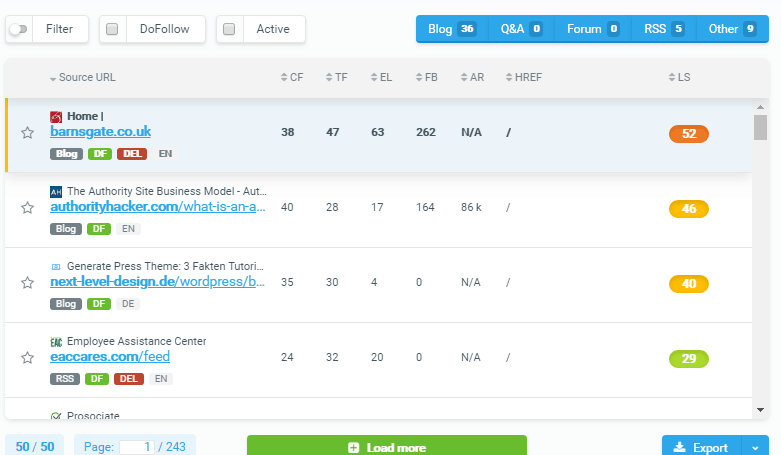
Task: Click the next-level-design favicon icon
Action: coord(56,267)
